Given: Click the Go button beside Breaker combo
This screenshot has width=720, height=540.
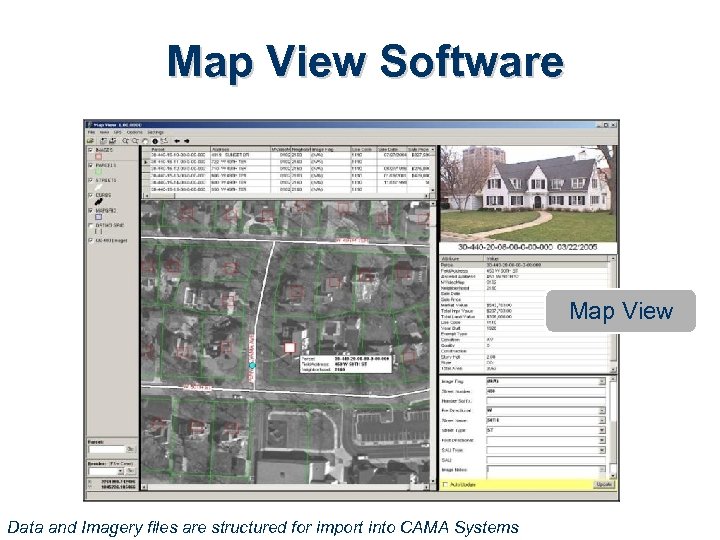Looking at the screenshot, I should point(130,471).
